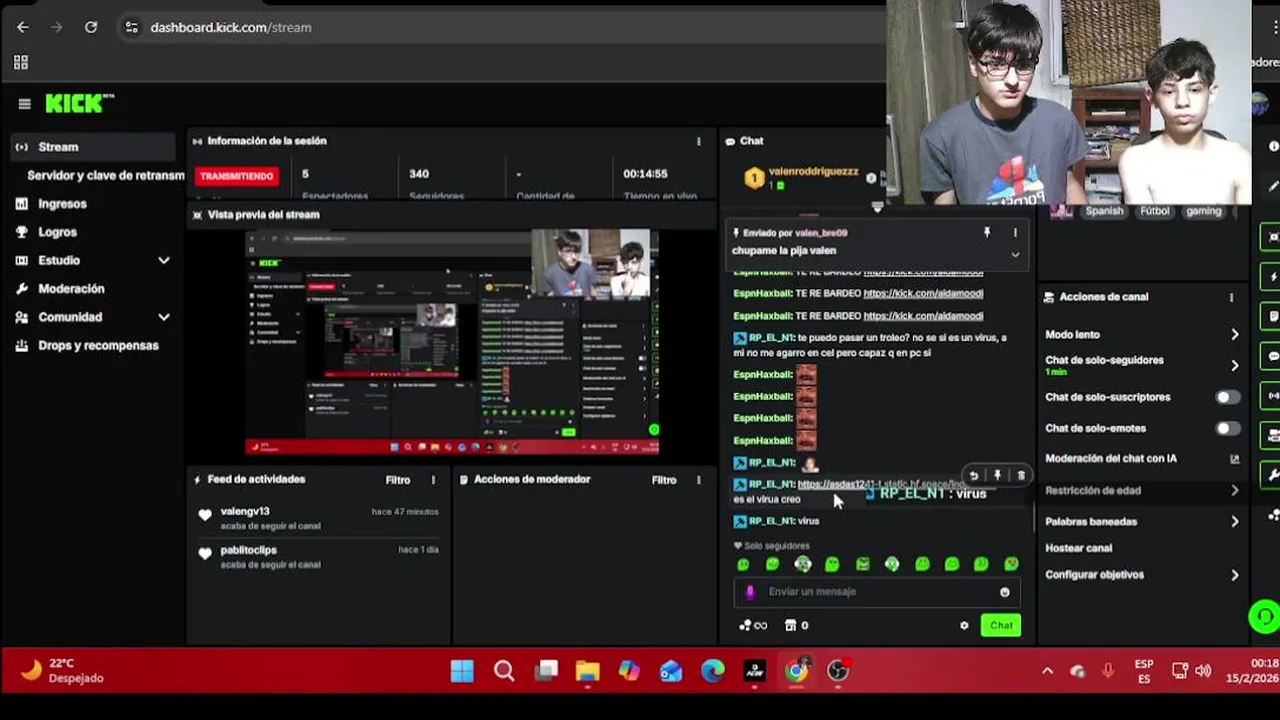This screenshot has height=720, width=1280.
Task: Click Hostear canal
Action: [x=1078, y=549]
